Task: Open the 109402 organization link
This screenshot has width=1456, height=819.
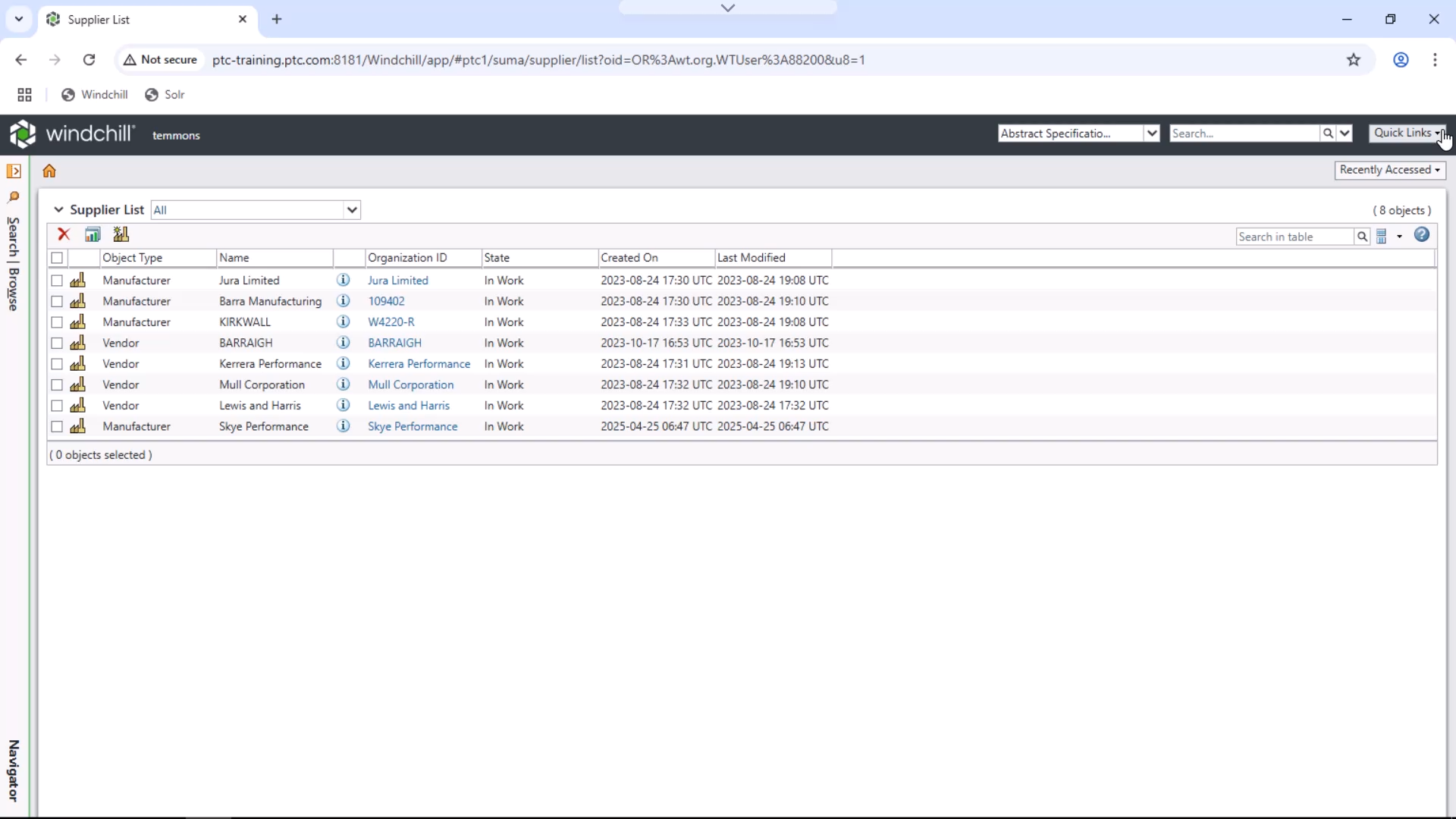Action: 386,301
